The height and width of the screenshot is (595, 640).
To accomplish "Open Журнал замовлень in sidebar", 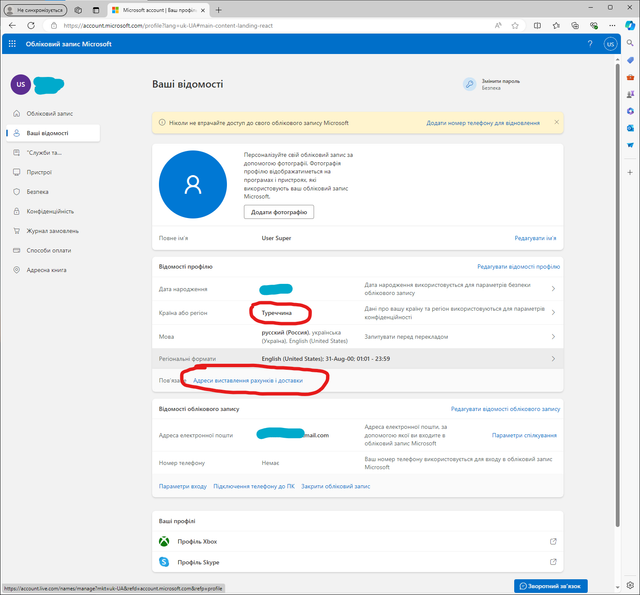I will pos(53,231).
